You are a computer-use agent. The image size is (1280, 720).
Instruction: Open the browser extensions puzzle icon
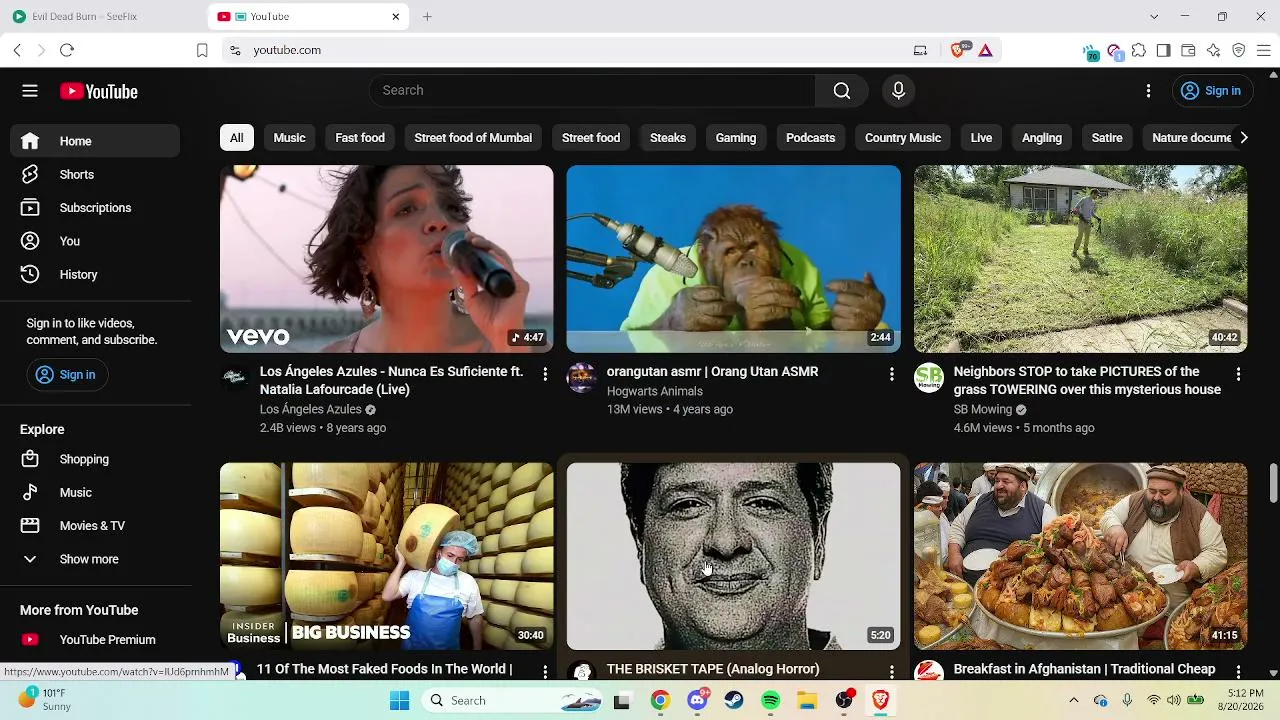point(1139,50)
